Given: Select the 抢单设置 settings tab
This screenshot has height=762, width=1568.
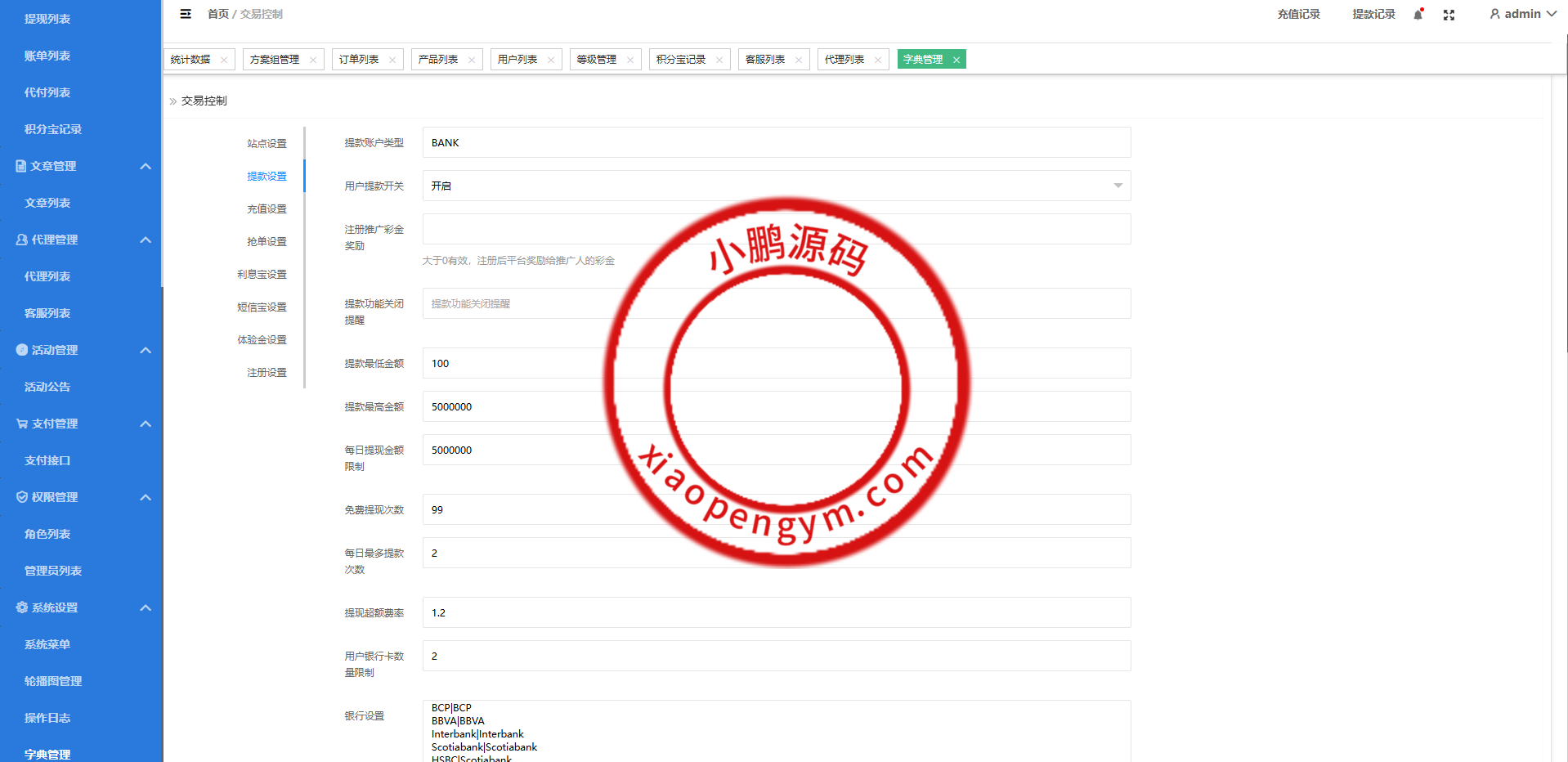Looking at the screenshot, I should pyautogui.click(x=267, y=242).
